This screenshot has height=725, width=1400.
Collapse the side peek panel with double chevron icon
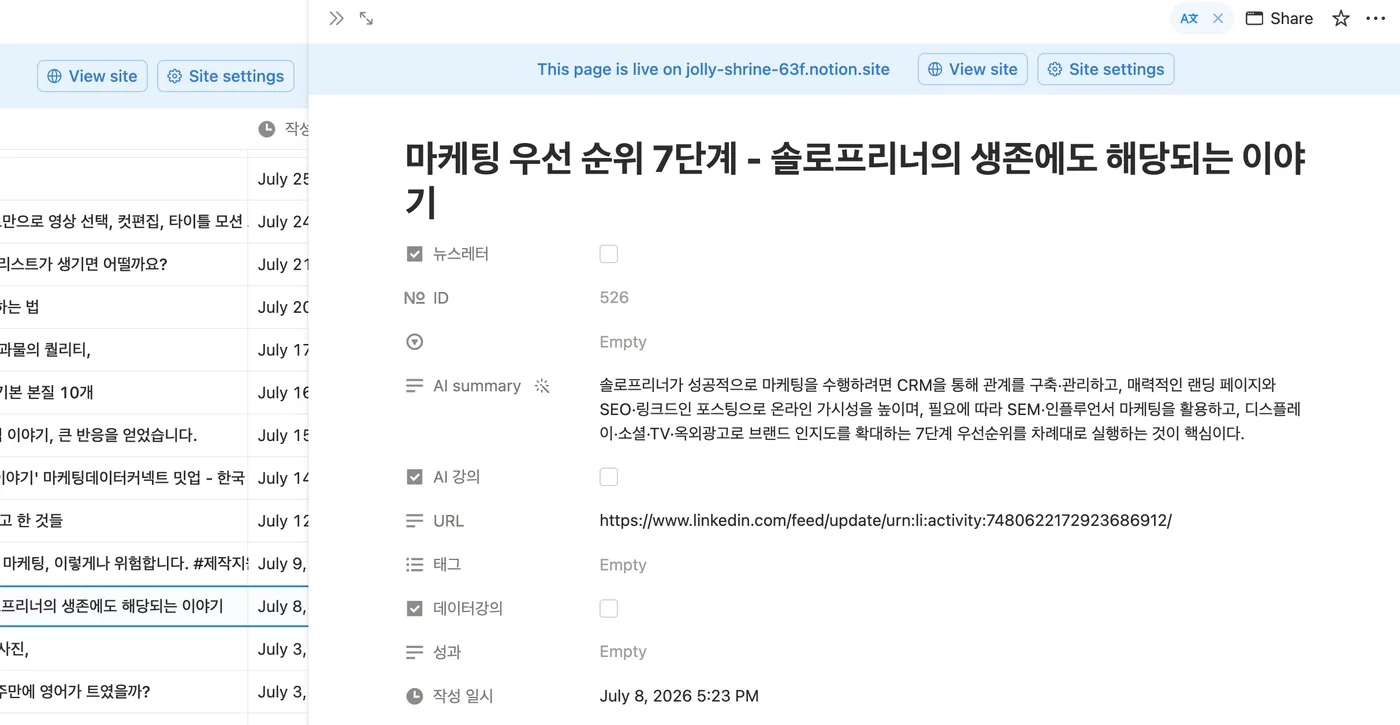[x=337, y=18]
